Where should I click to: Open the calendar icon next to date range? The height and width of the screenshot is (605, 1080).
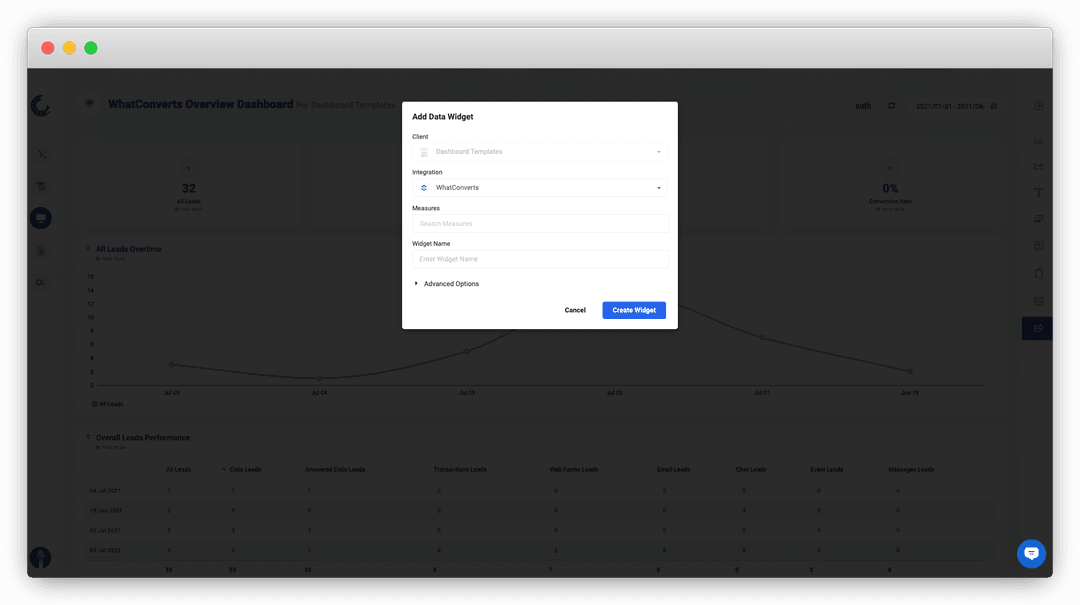(x=993, y=106)
